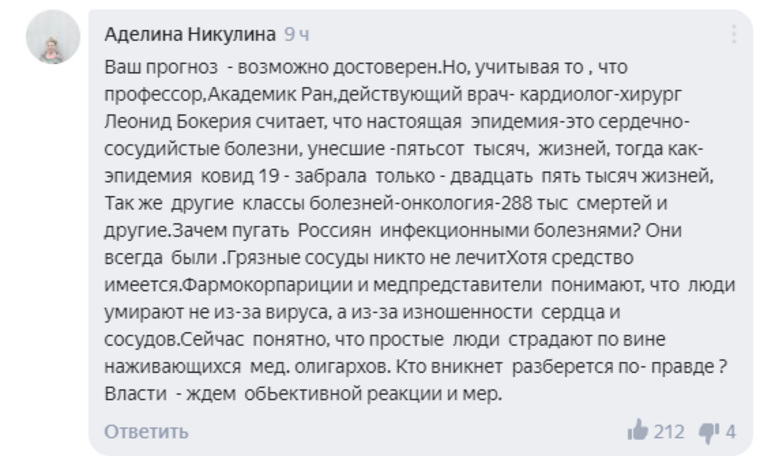Open the three-dot comment options menu
The width and height of the screenshot is (760, 456).
[x=733, y=35]
